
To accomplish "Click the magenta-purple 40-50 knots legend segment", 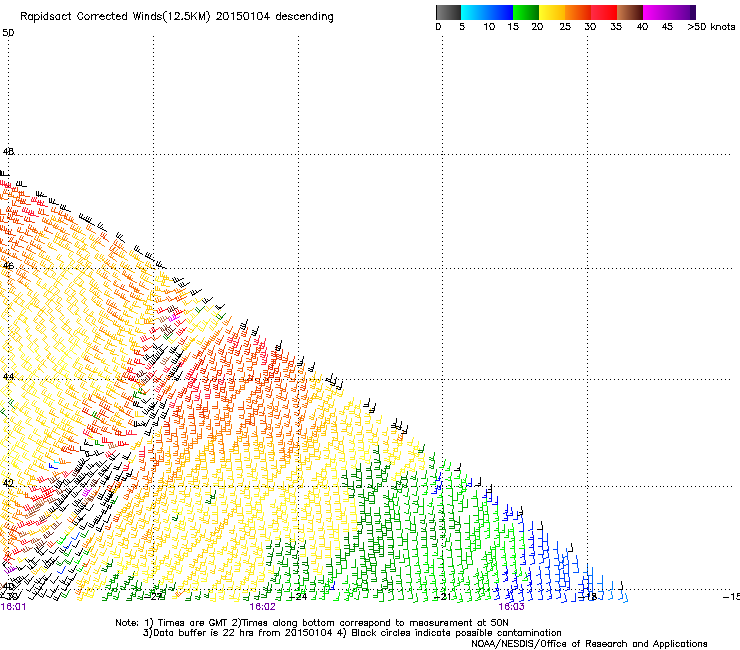I will pyautogui.click(x=669, y=12).
